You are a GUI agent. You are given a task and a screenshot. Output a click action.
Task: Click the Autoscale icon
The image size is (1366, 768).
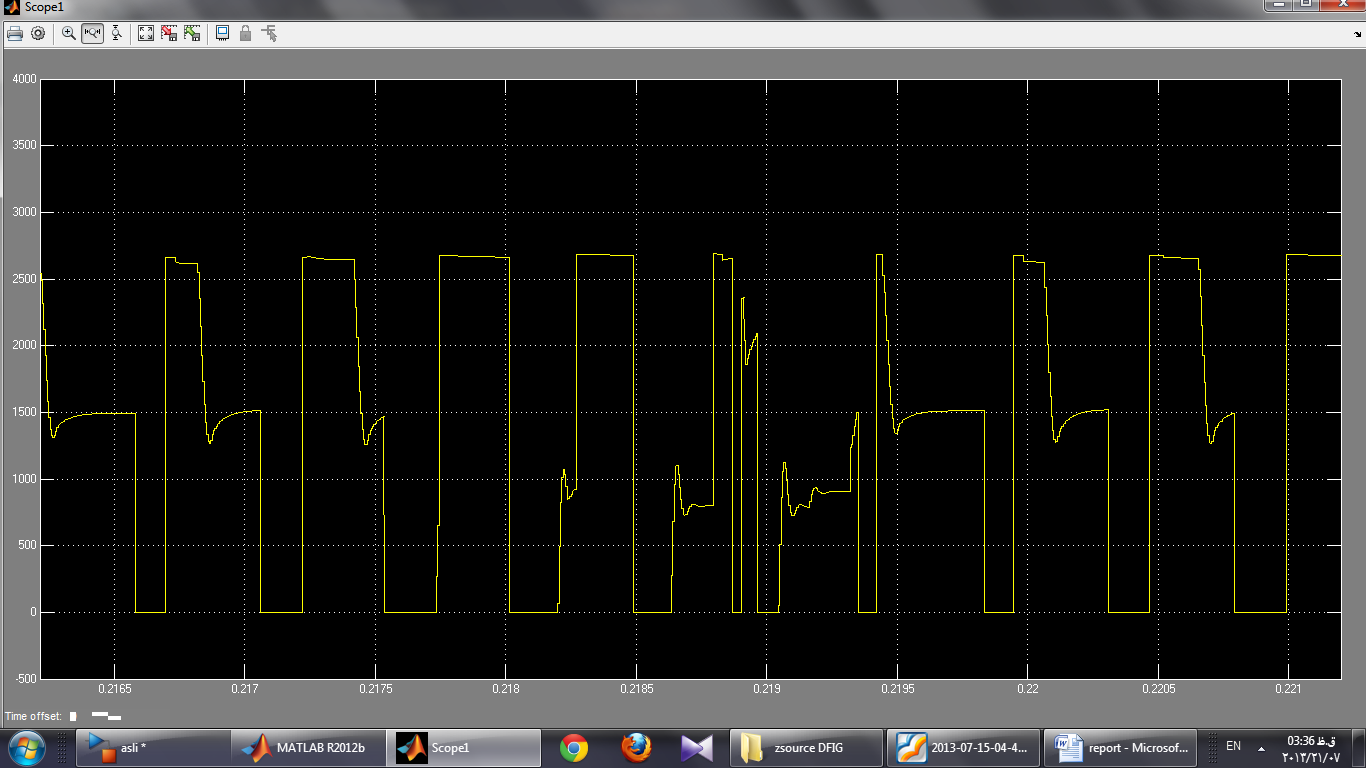pos(146,33)
